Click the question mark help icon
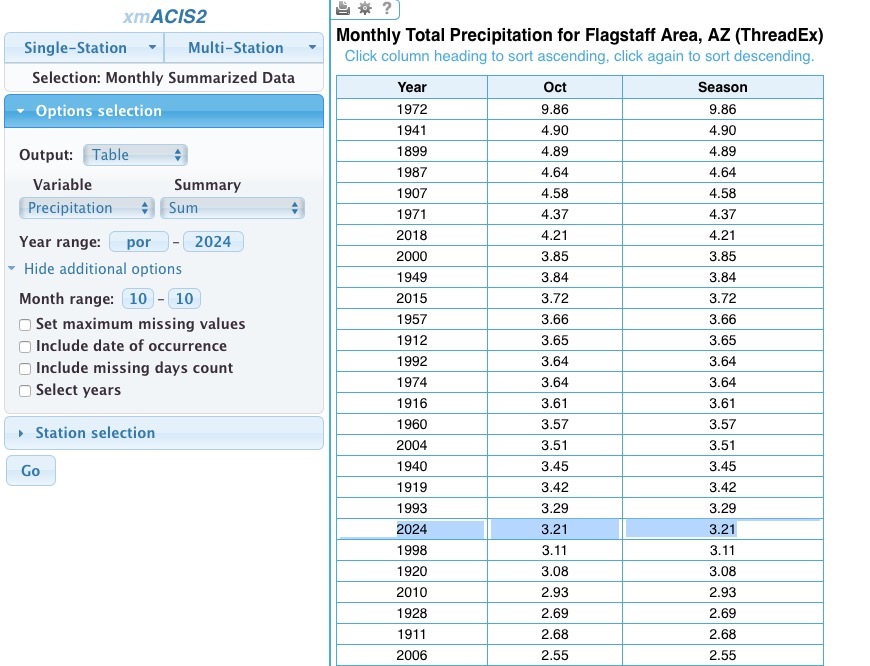 pos(387,8)
